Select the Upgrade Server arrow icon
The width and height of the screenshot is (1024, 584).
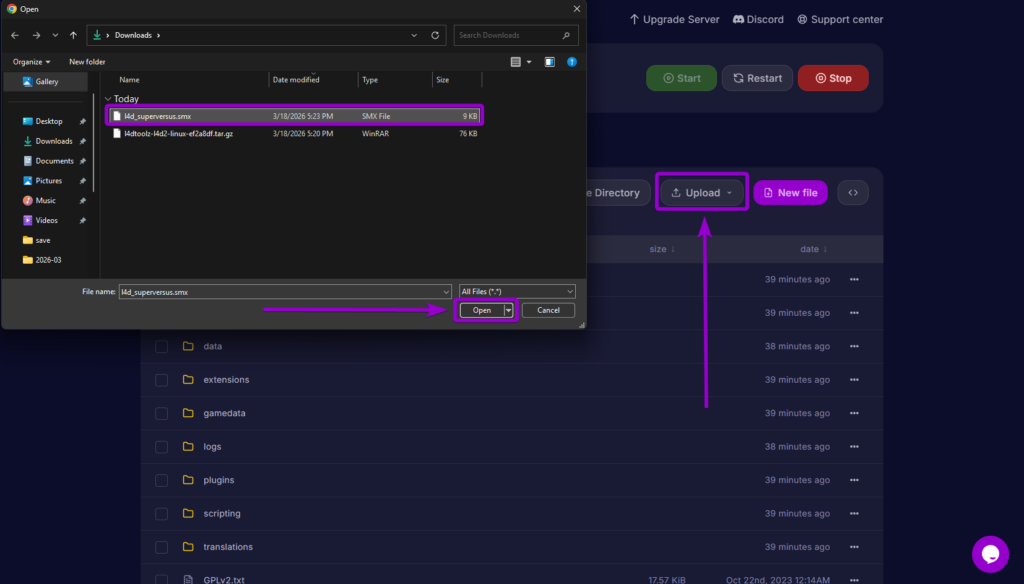(634, 18)
